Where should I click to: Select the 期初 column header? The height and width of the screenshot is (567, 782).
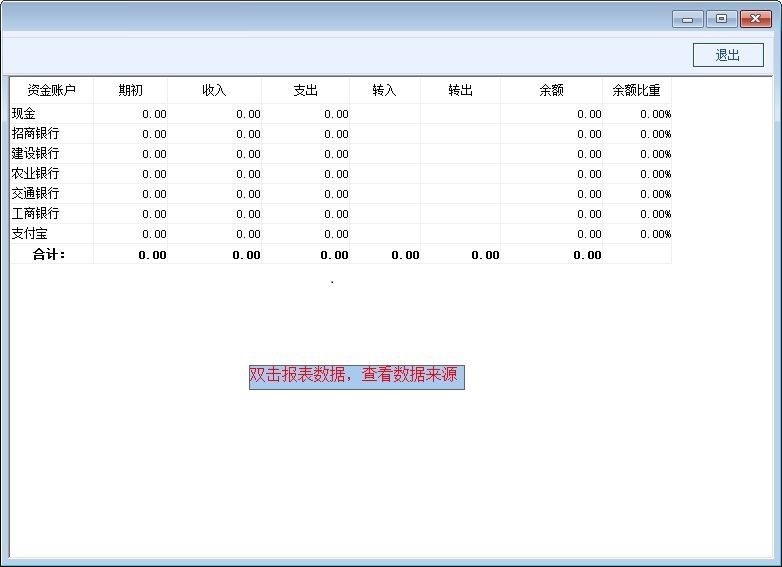point(131,90)
